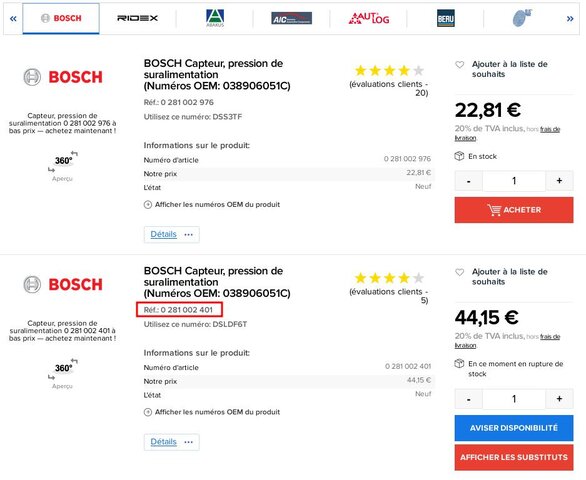586x480 pixels.
Task: Click the quantity field of the first product
Action: point(514,181)
